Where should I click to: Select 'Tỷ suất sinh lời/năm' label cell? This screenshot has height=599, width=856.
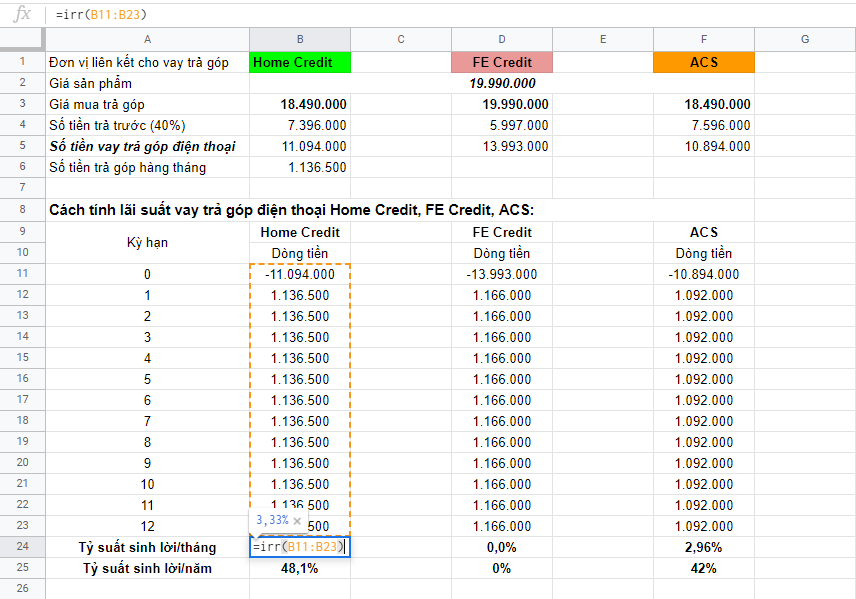point(147,568)
